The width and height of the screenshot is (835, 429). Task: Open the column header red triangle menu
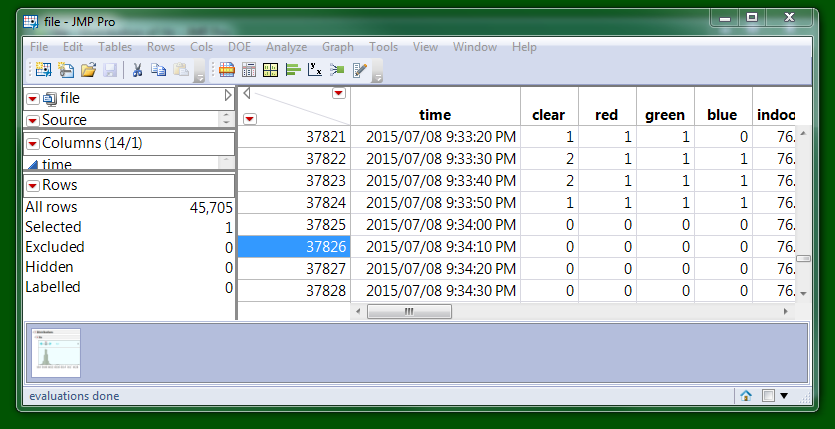point(339,94)
